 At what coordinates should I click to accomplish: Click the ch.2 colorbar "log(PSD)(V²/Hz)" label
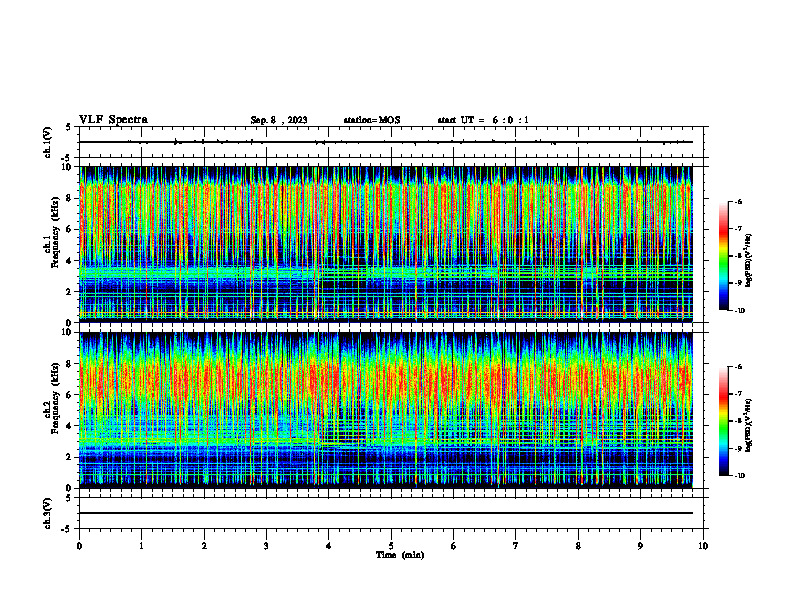coord(749,425)
